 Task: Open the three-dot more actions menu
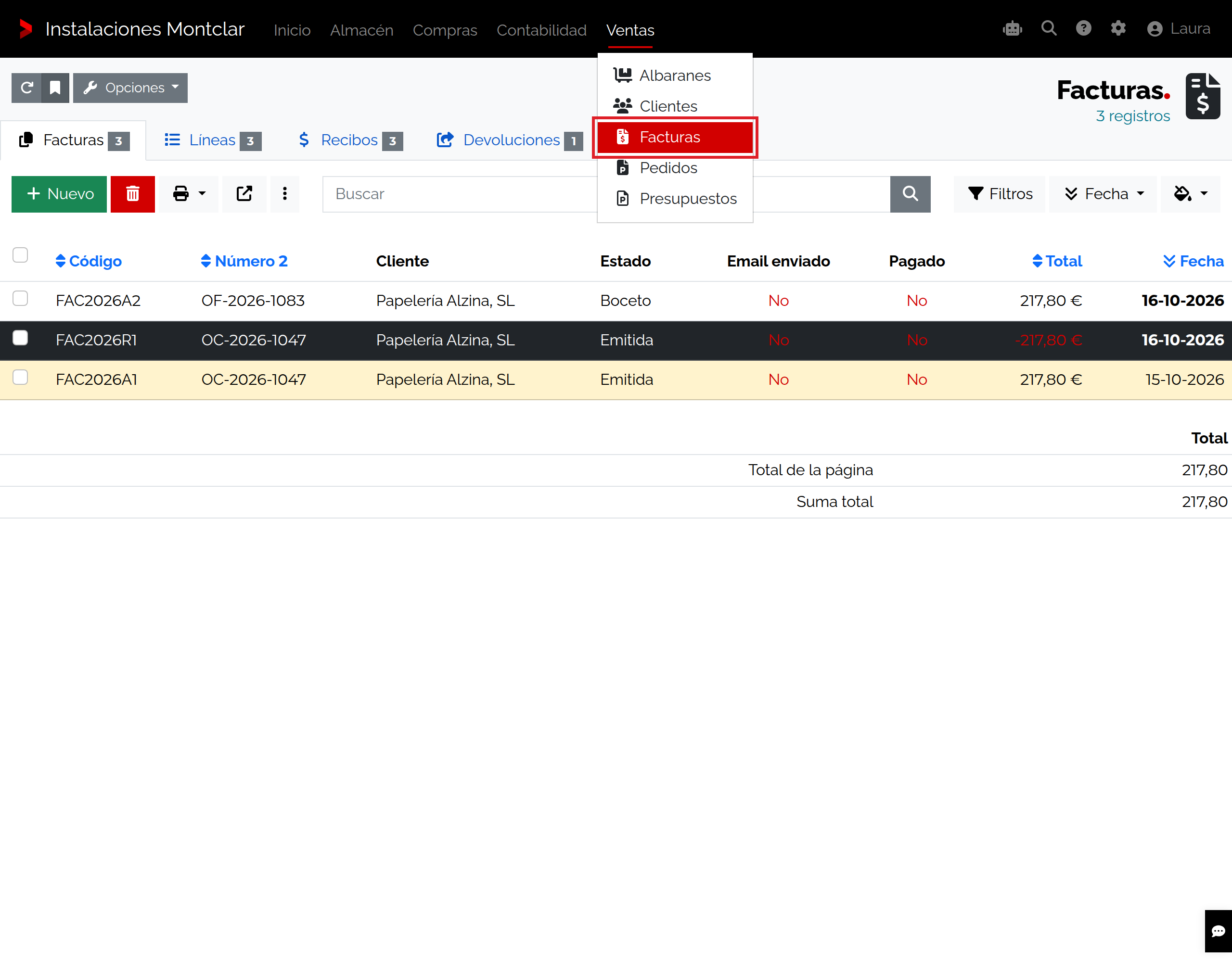tap(285, 194)
